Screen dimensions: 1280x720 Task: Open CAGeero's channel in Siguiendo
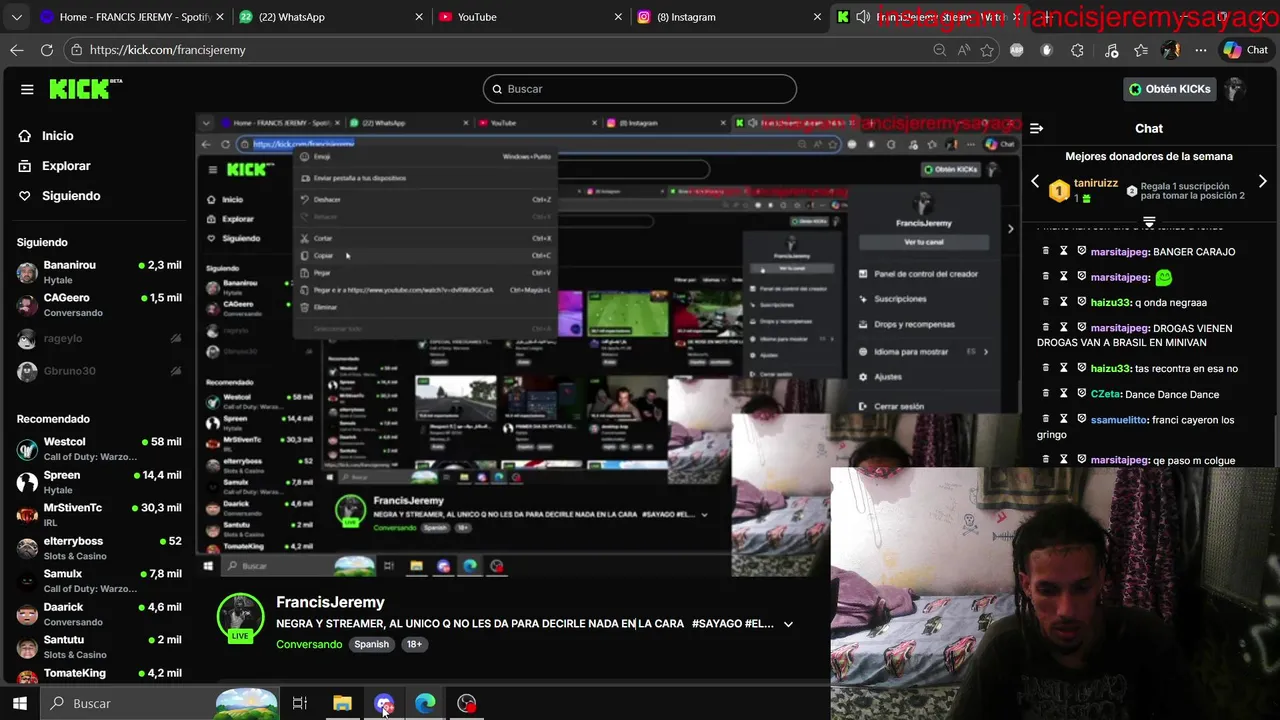click(x=99, y=305)
